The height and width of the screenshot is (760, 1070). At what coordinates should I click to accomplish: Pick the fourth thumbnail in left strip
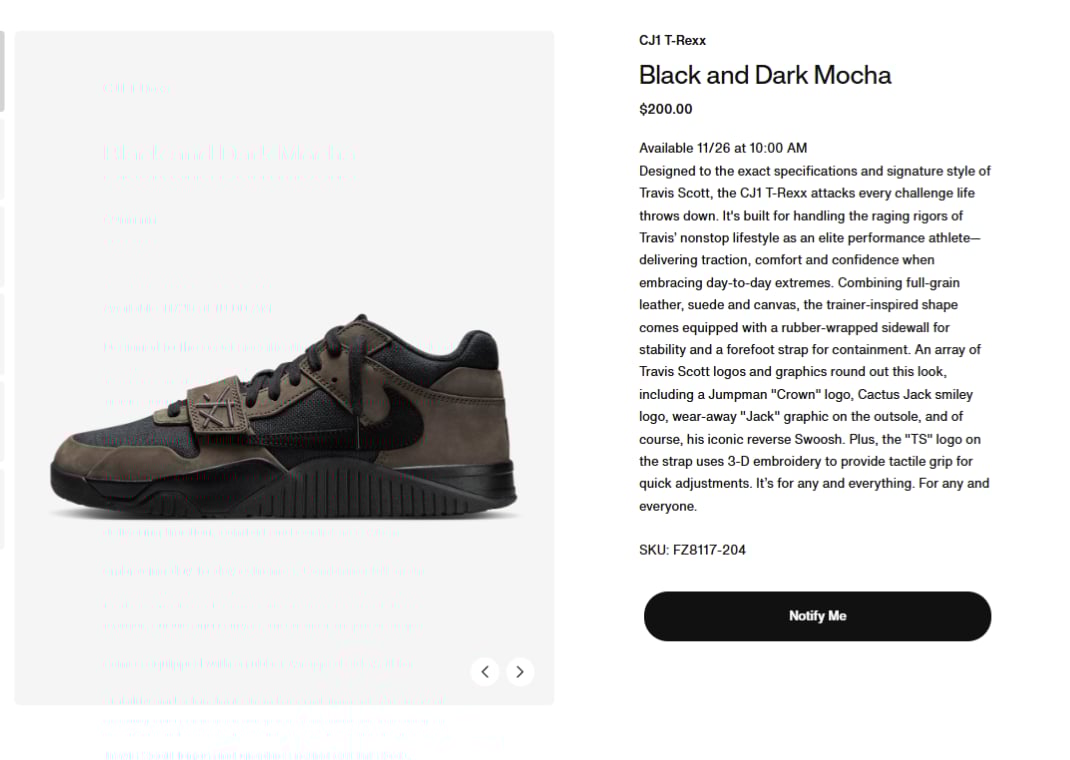click(x=2, y=334)
